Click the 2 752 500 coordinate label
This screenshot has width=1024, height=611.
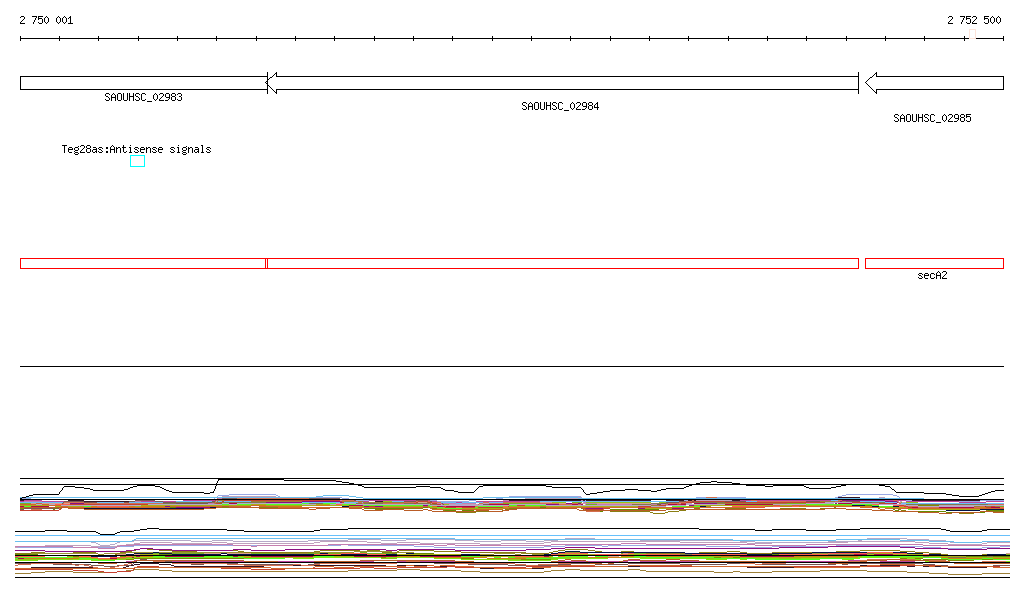[x=974, y=20]
